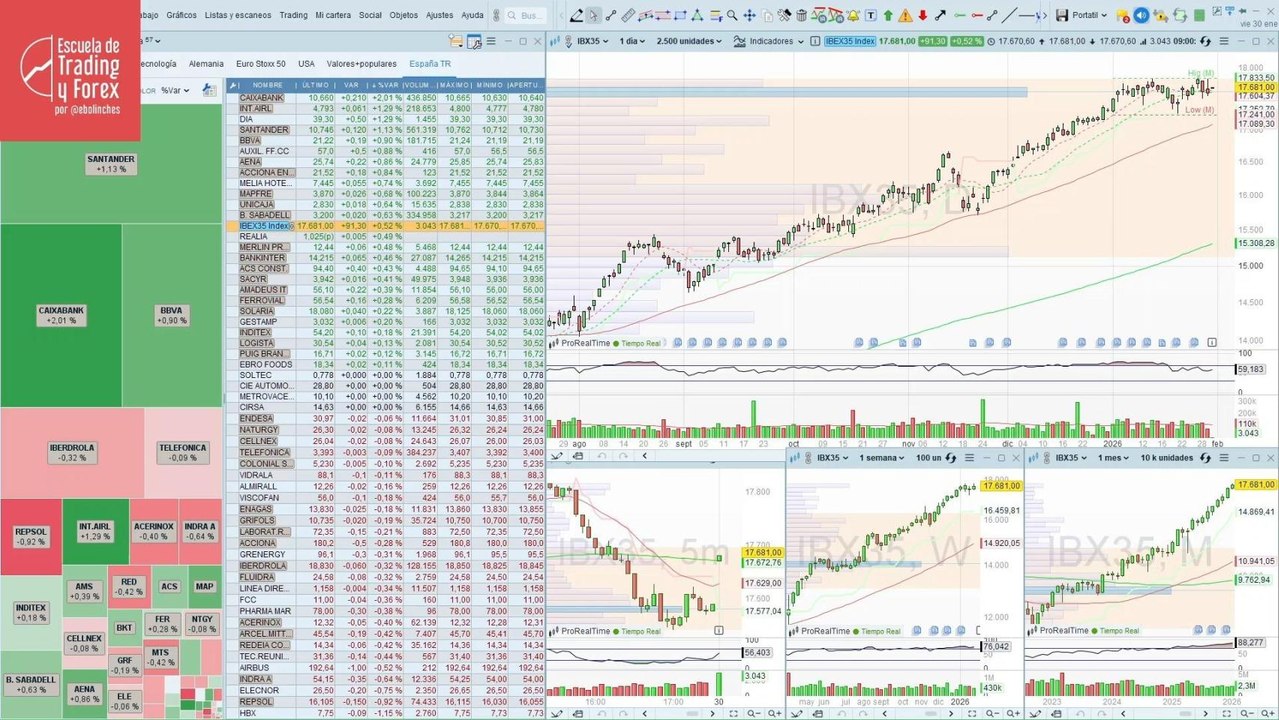Select the pencil drawing tool
Image resolution: width=1279 pixels, height=720 pixels.
point(576,15)
